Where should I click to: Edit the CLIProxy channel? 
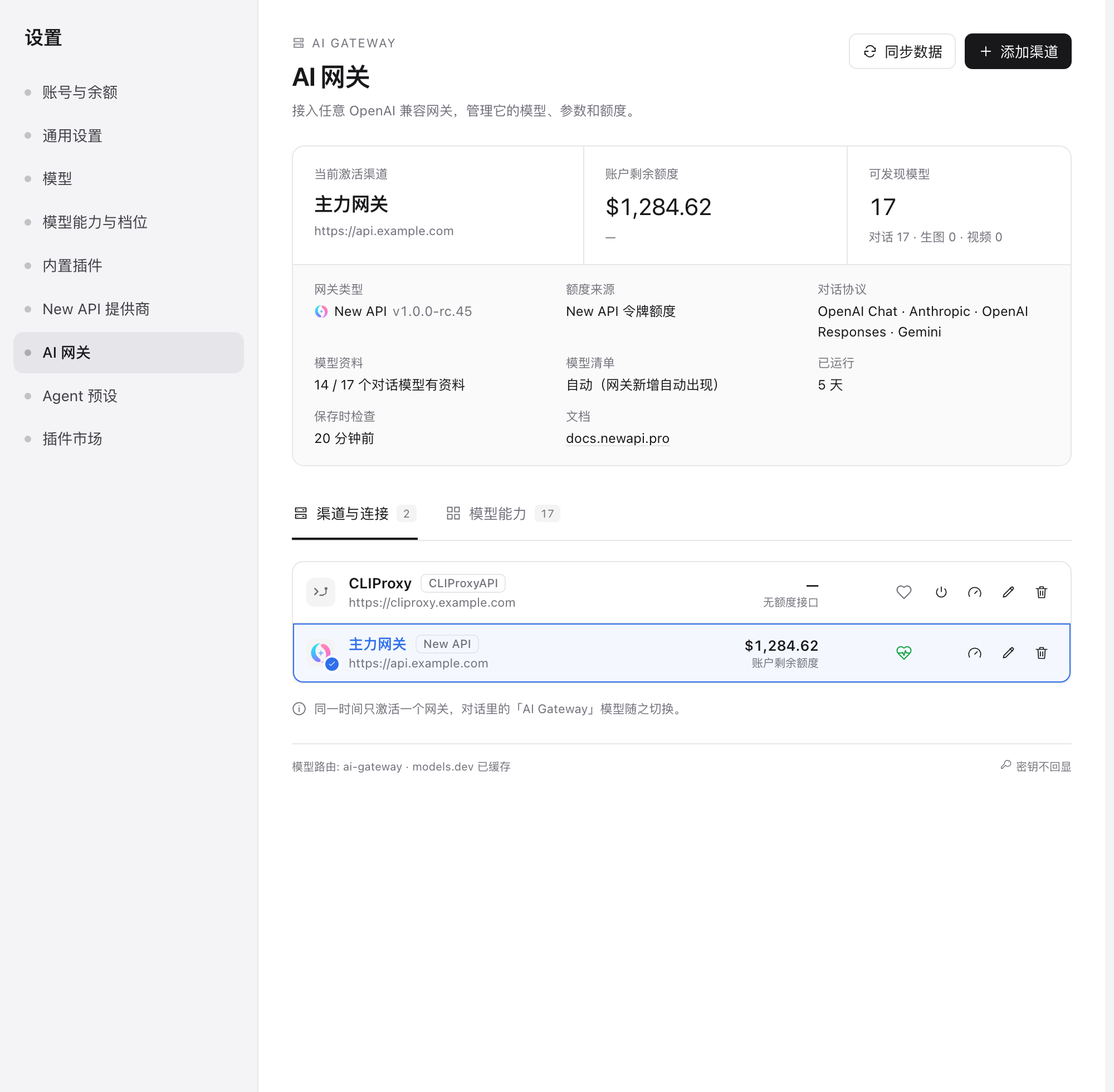(1008, 592)
